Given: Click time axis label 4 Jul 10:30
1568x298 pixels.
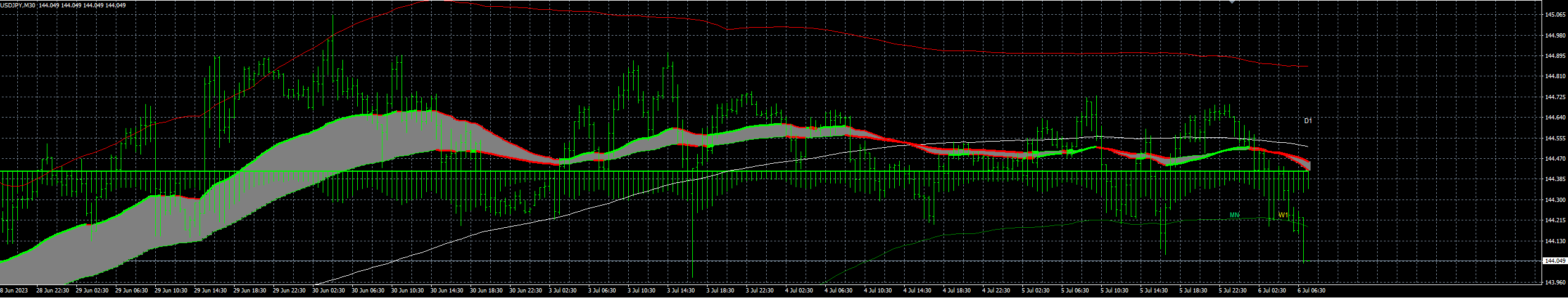Looking at the screenshot, I should point(878,290).
